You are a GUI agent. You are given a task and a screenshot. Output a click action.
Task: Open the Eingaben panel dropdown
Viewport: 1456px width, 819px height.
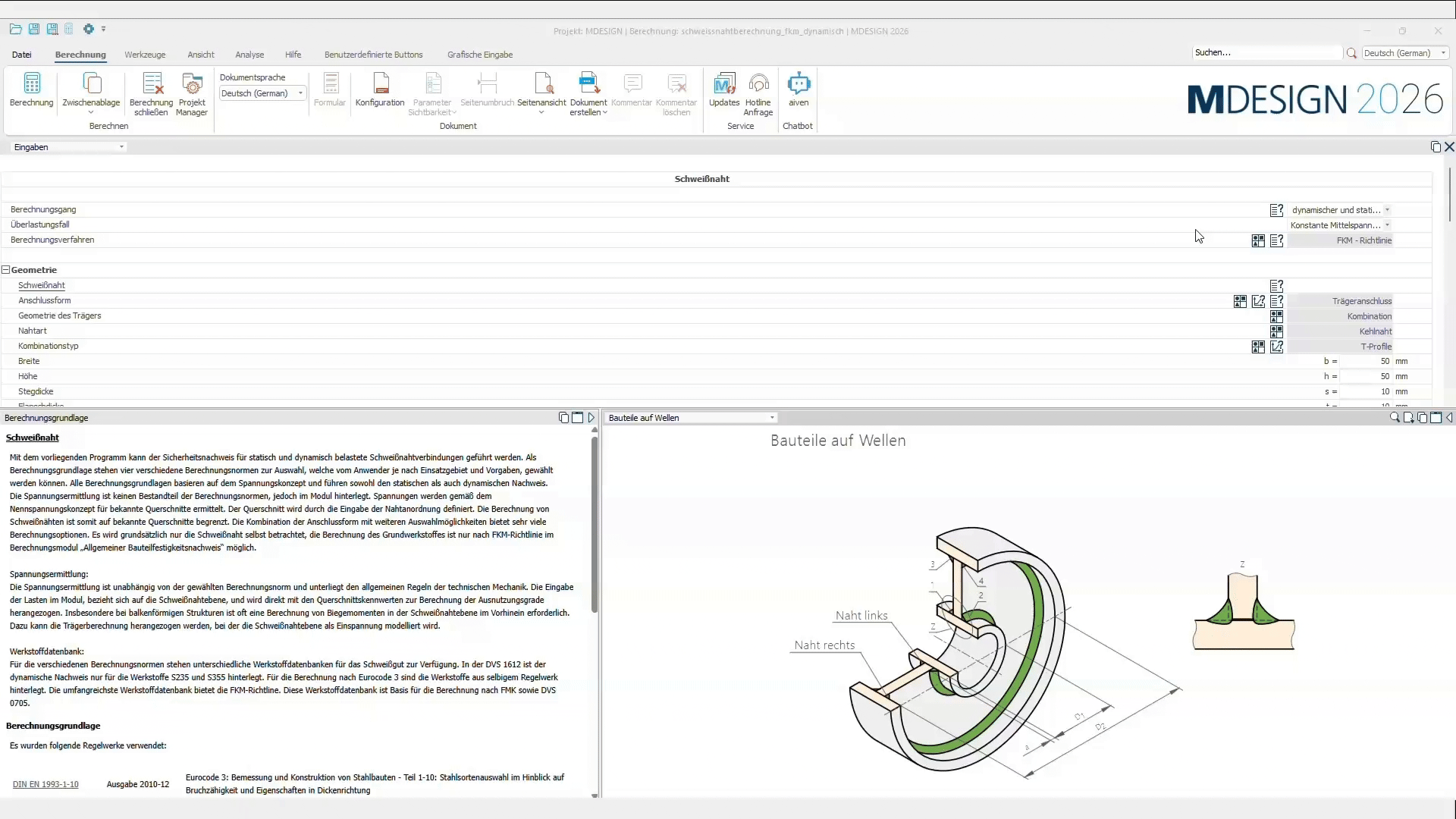(x=68, y=147)
